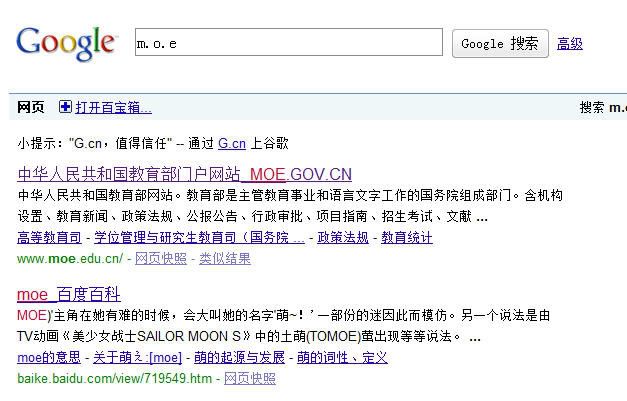Open the 萌的词性、定义 sitelink

pos(342,357)
